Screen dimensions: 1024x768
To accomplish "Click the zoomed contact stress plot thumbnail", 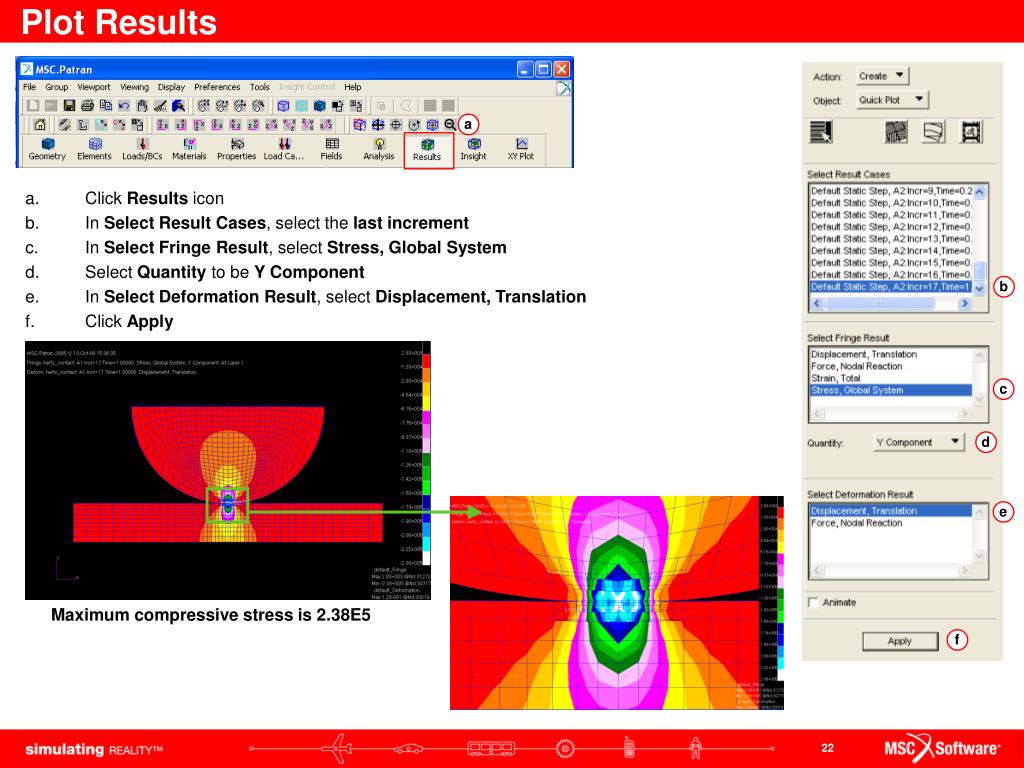I will pos(616,603).
